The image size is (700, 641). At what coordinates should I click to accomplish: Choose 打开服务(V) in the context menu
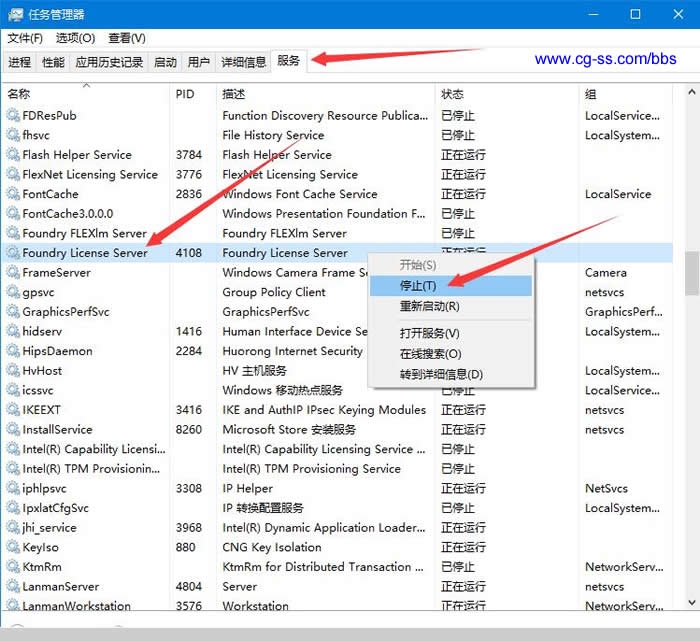click(x=429, y=333)
